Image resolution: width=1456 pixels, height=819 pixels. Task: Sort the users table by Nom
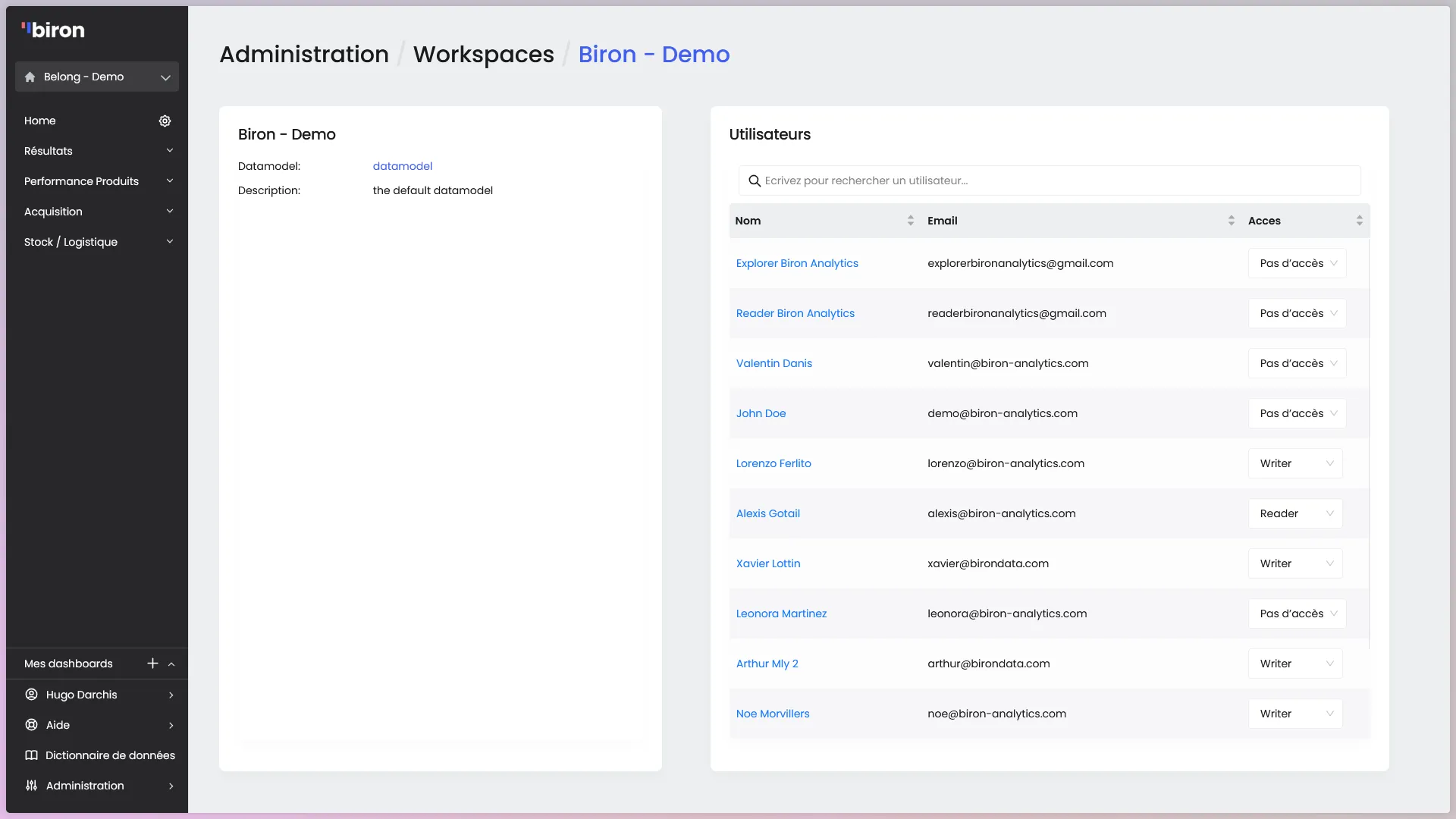(910, 221)
